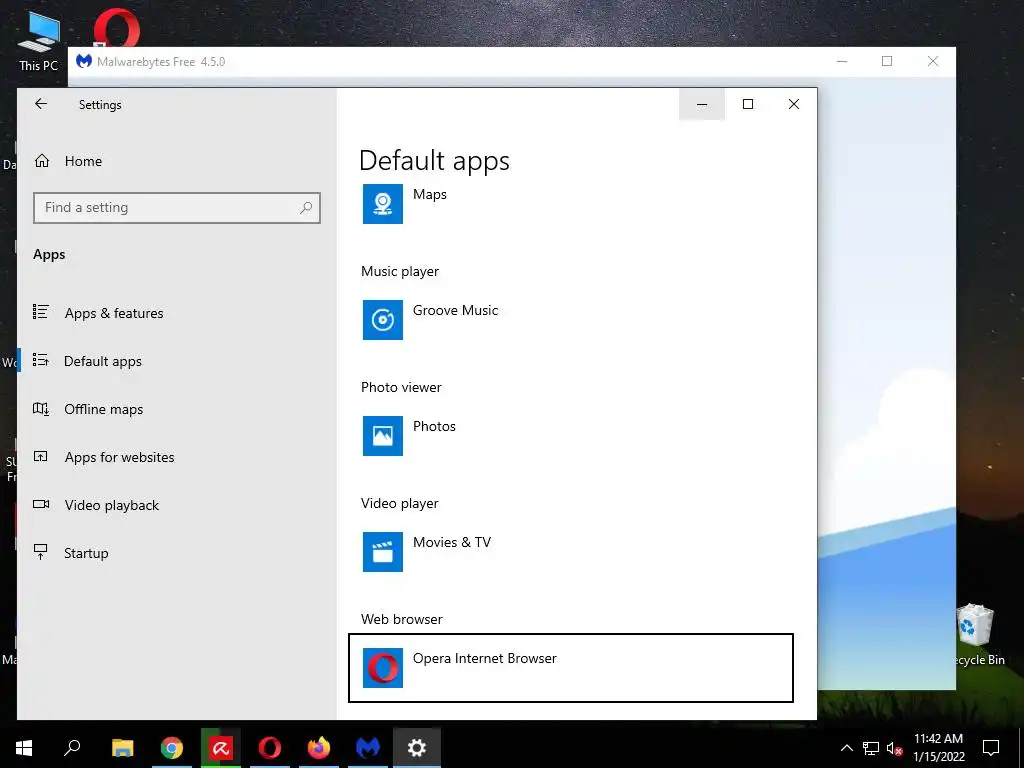
Task: Click the Groove Music tile icon
Action: (383, 320)
